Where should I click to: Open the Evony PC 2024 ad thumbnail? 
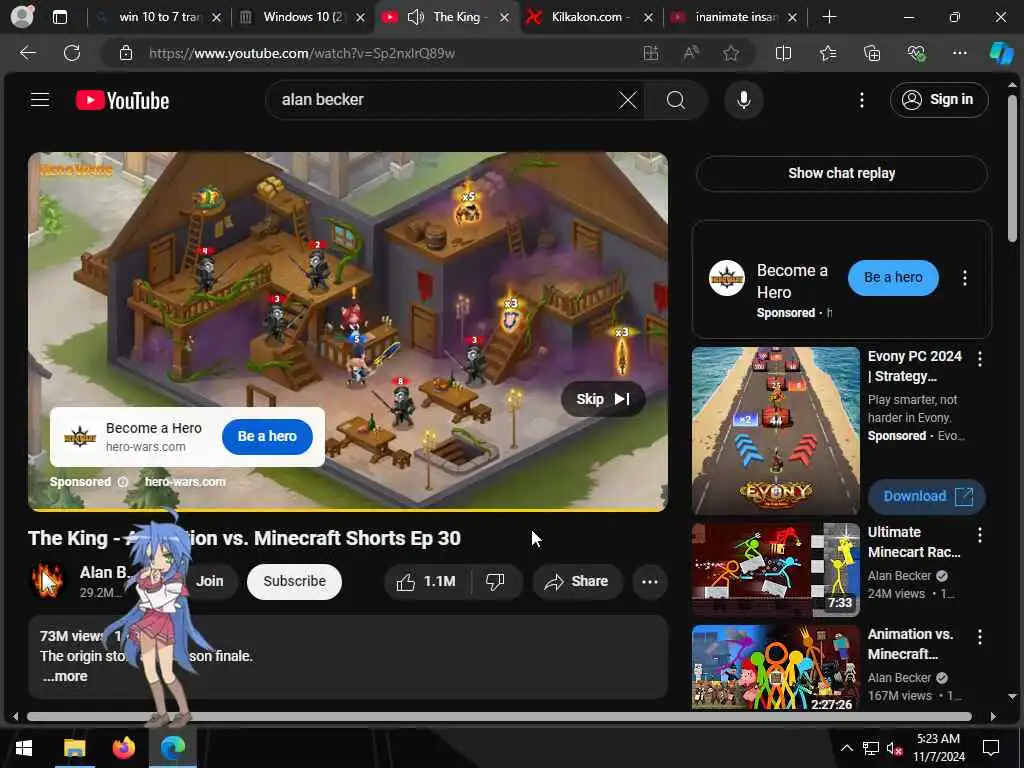click(776, 431)
